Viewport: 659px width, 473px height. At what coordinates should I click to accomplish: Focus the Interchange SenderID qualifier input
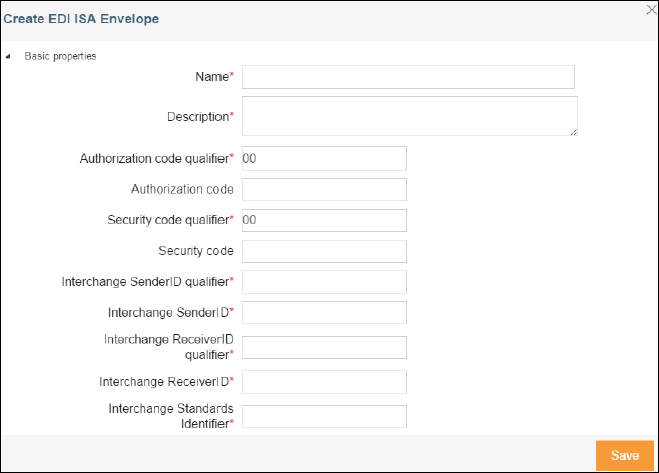323,282
